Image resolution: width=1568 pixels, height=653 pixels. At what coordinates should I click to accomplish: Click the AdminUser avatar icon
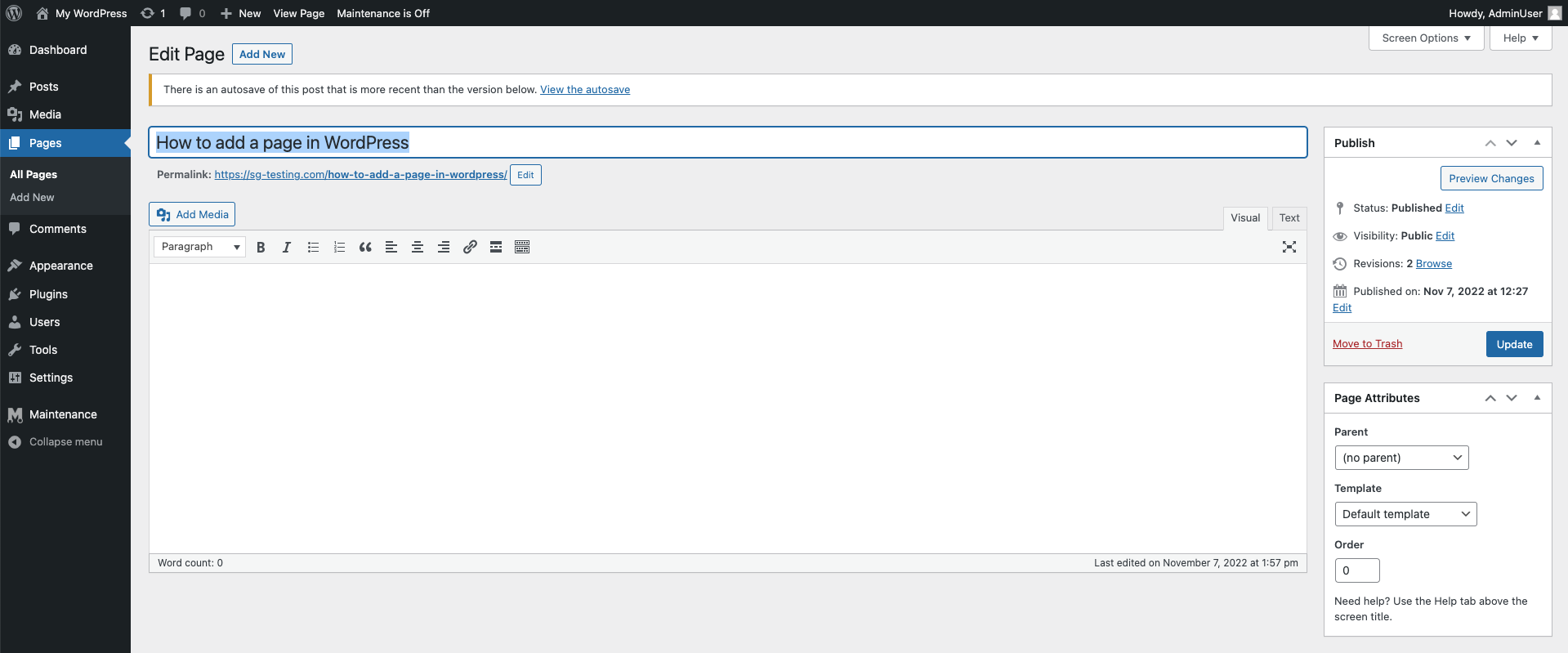[x=1555, y=13]
